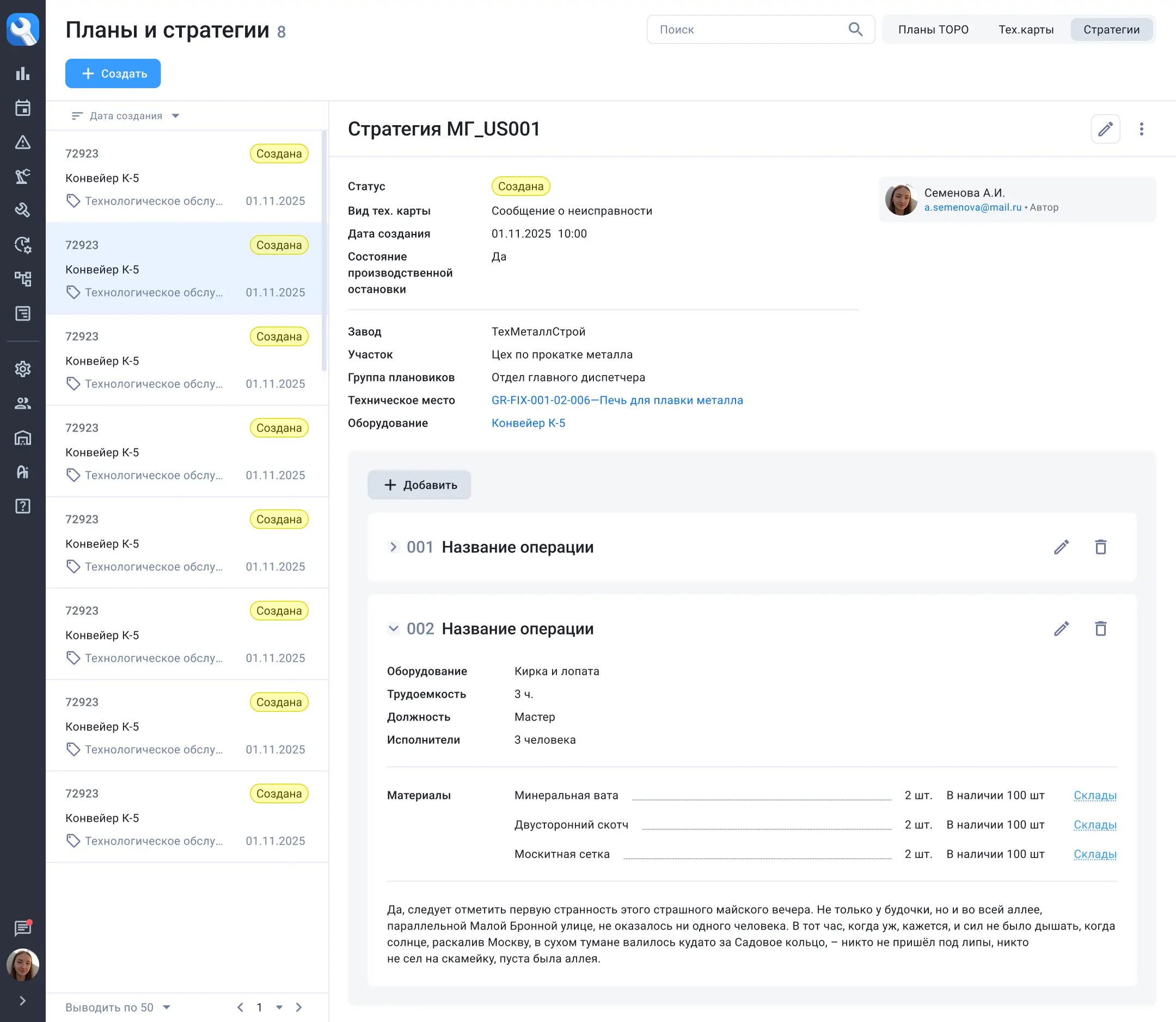
Task: Open the Конвейер К-5 equipment link
Action: (x=528, y=423)
